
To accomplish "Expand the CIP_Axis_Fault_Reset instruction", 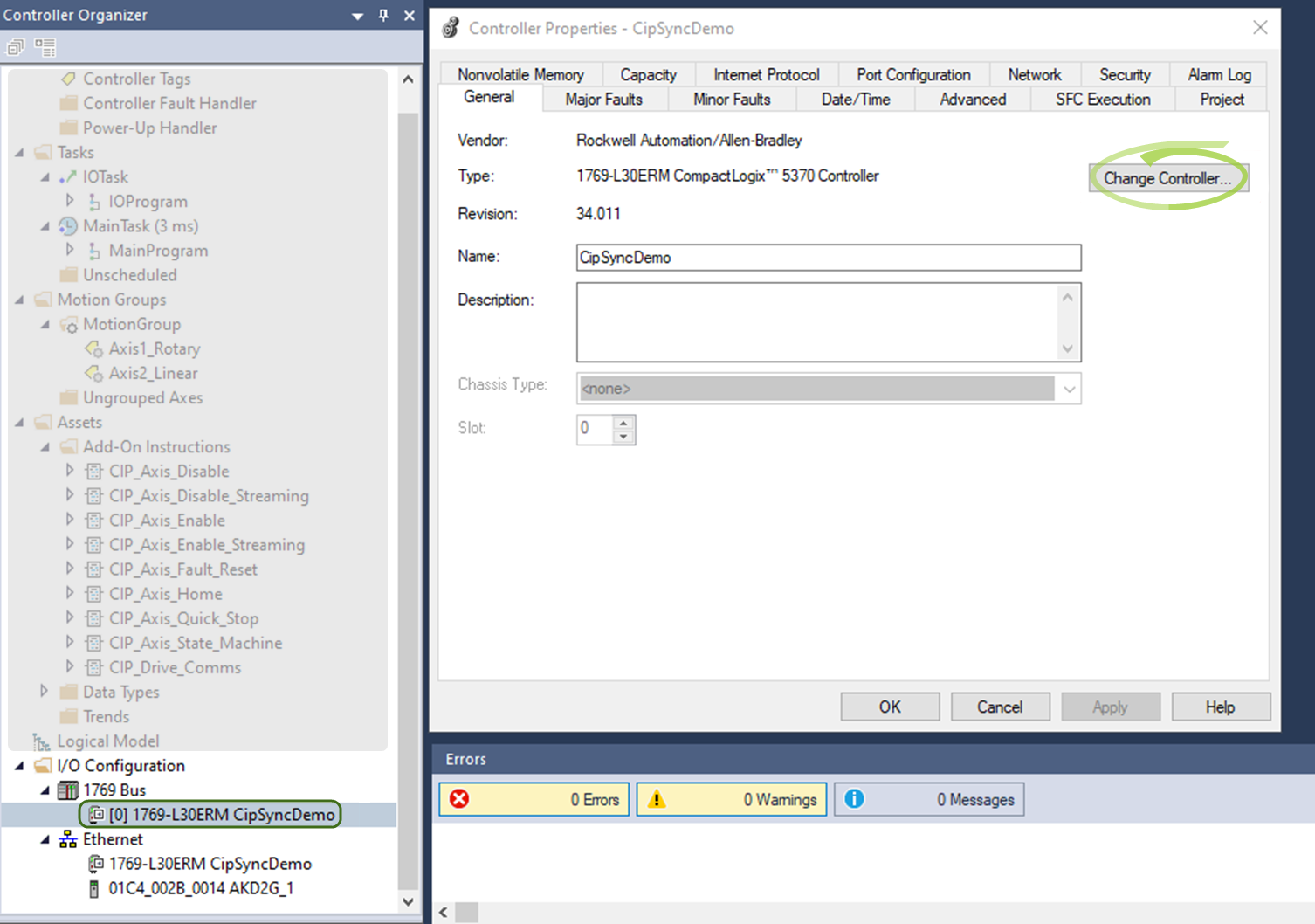I will tap(70, 569).
